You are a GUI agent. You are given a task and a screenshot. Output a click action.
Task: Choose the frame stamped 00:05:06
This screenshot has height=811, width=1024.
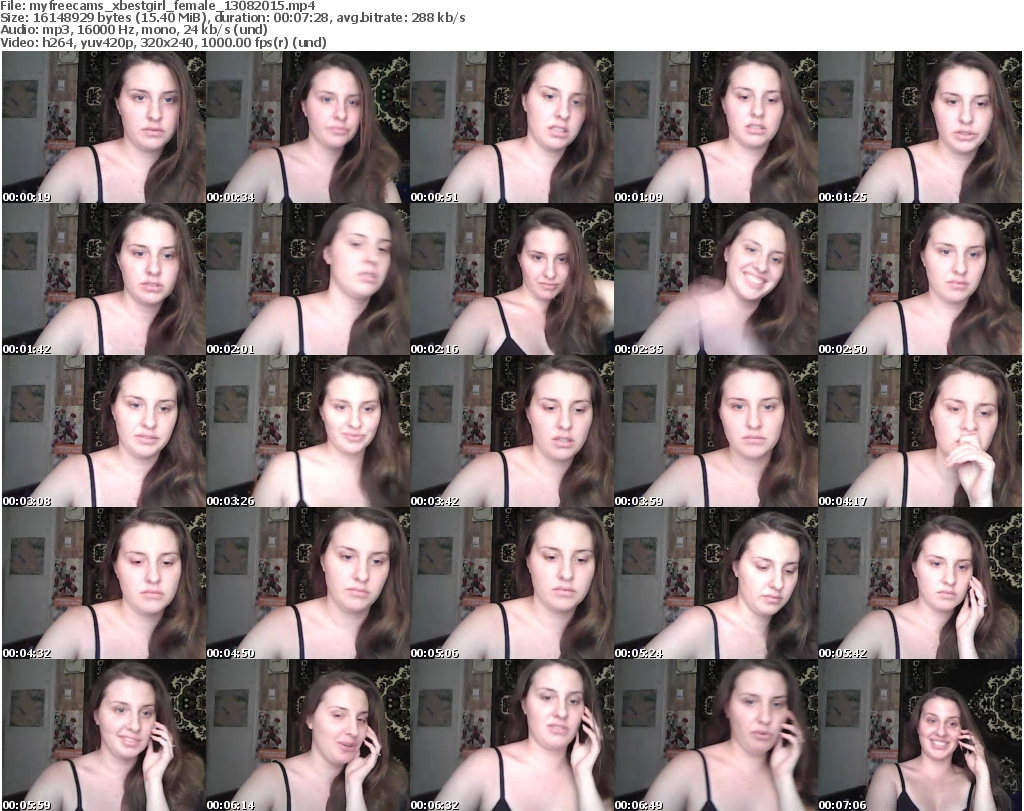coord(512,584)
